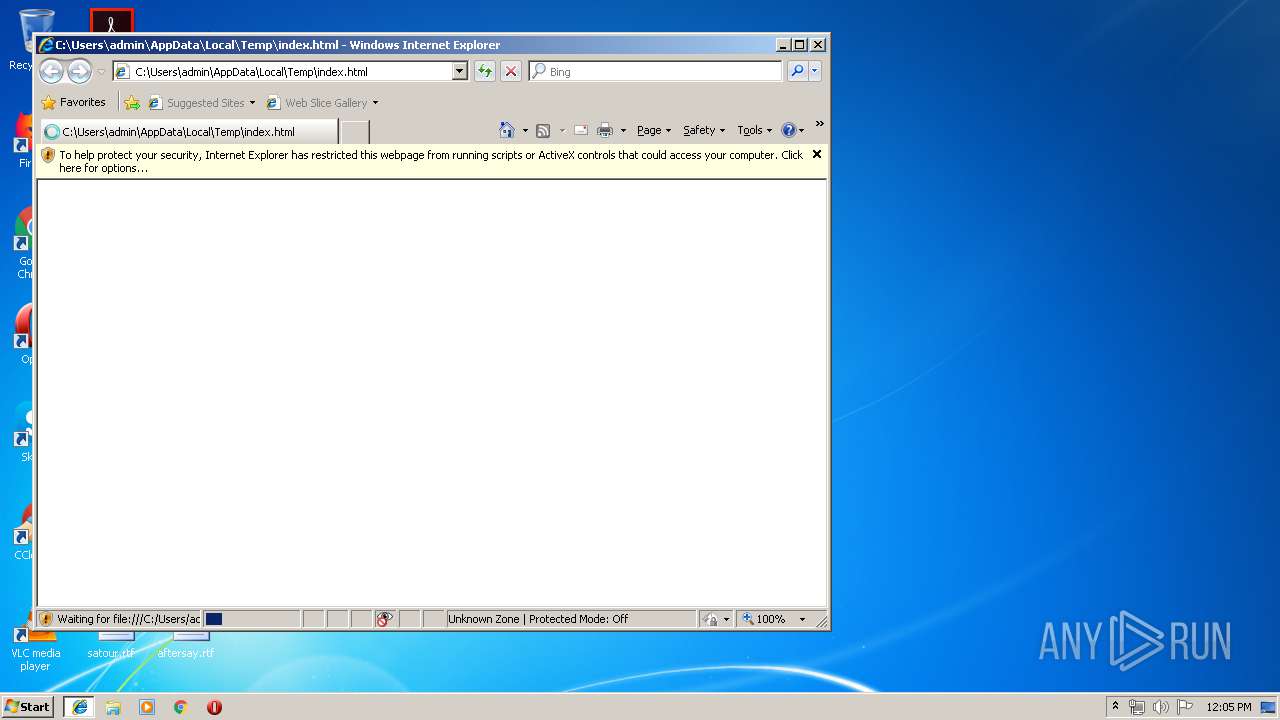Click the 12:05 PM taskbar clock

click(1229, 707)
